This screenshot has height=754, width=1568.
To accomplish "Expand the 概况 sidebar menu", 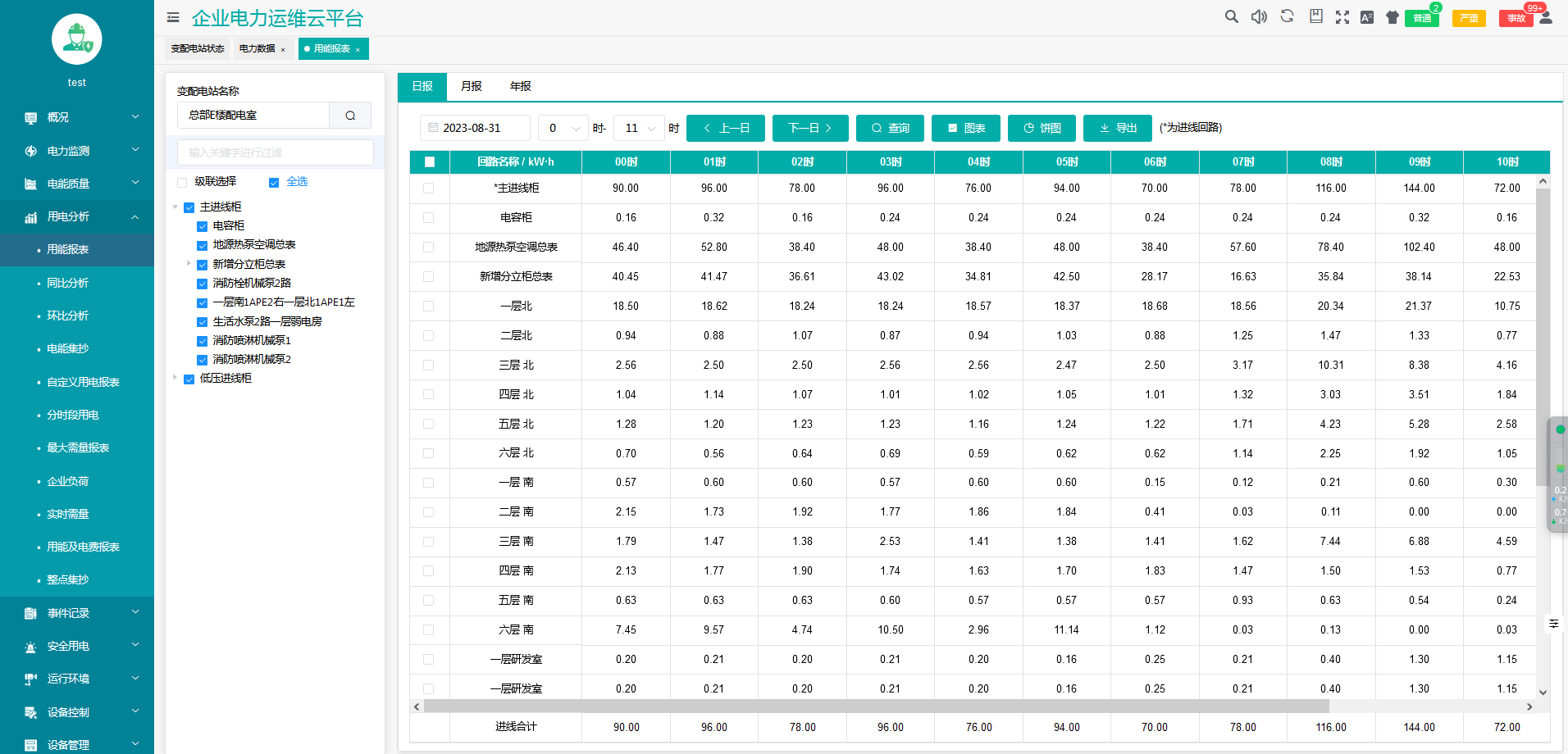I will coord(135,117).
